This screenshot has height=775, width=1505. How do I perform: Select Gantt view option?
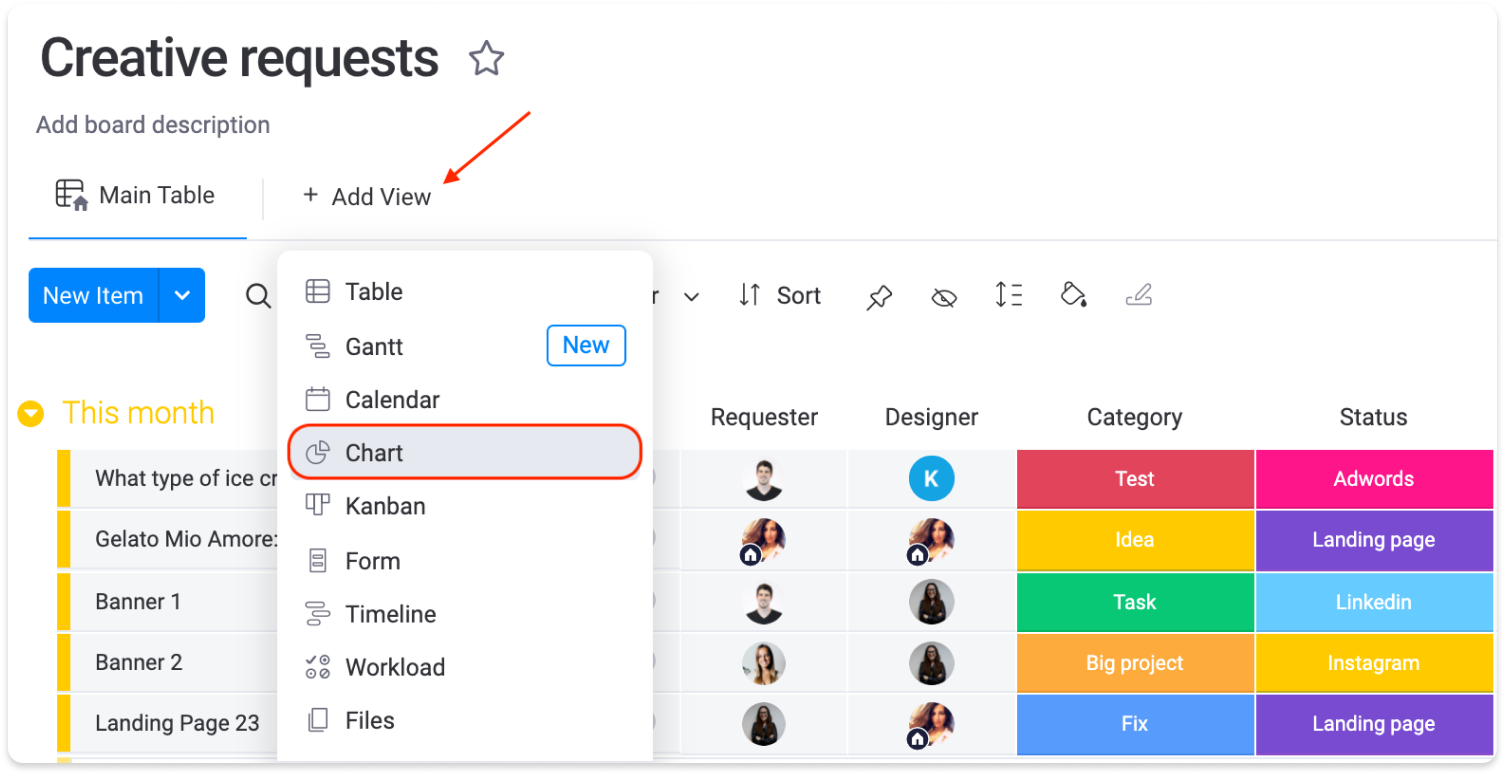374,347
